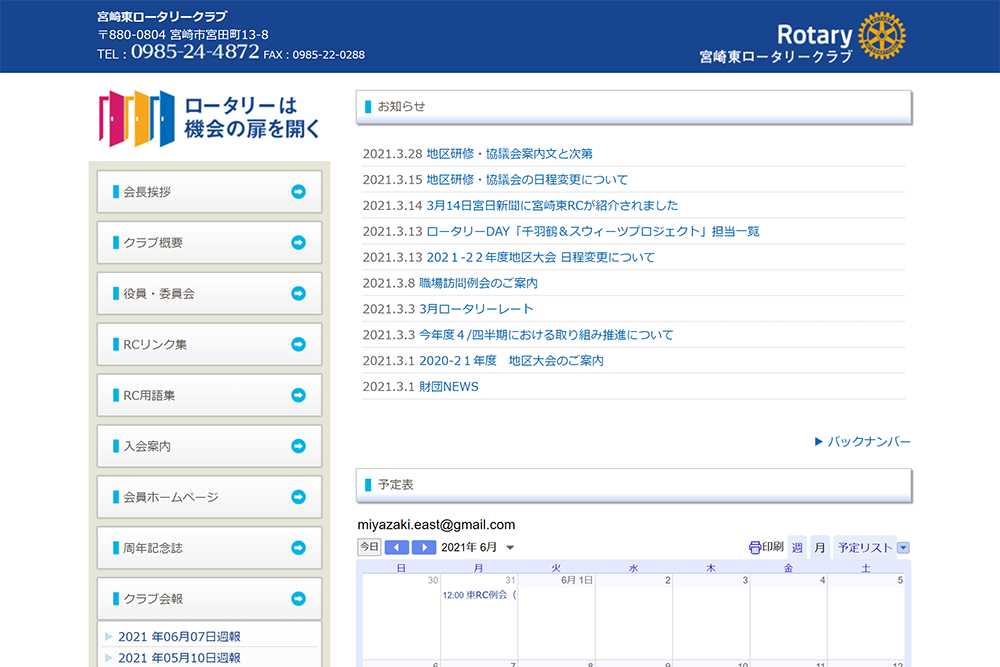This screenshot has height=667, width=1000.
Task: Open 2021-22年度地区大会 日程変更 link
Action: (x=541, y=258)
